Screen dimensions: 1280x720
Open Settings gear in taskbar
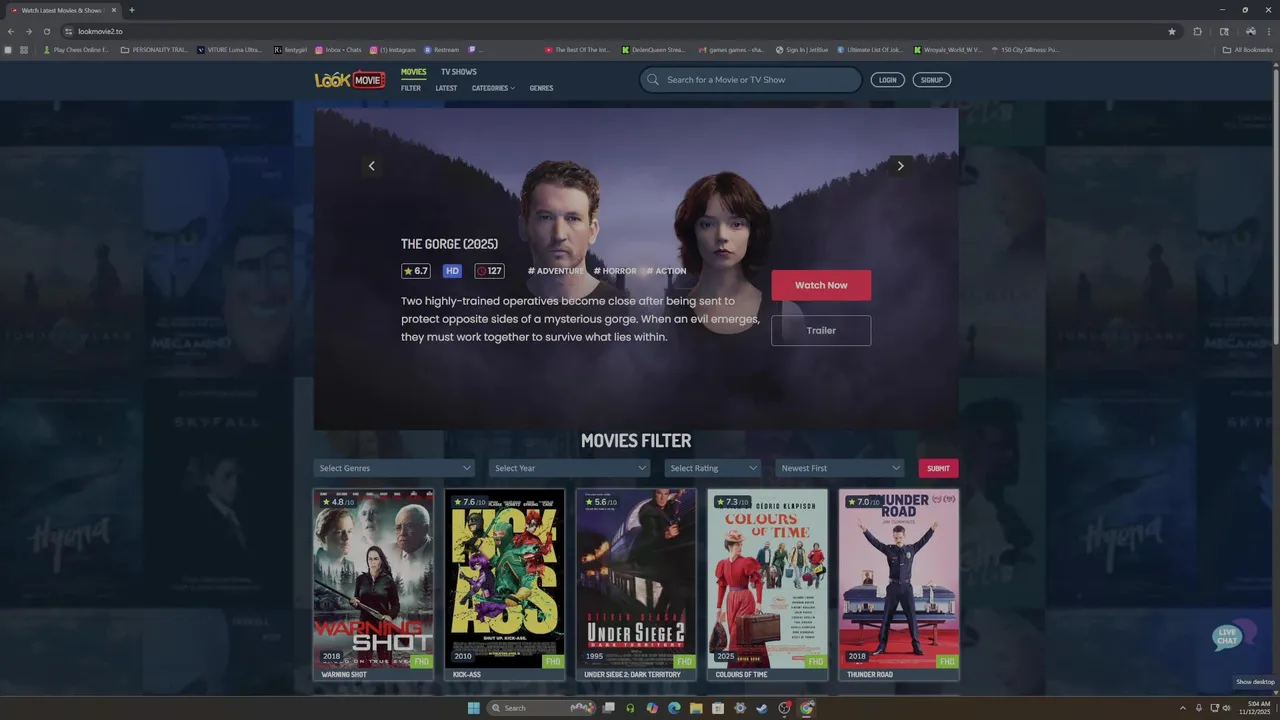click(x=740, y=708)
